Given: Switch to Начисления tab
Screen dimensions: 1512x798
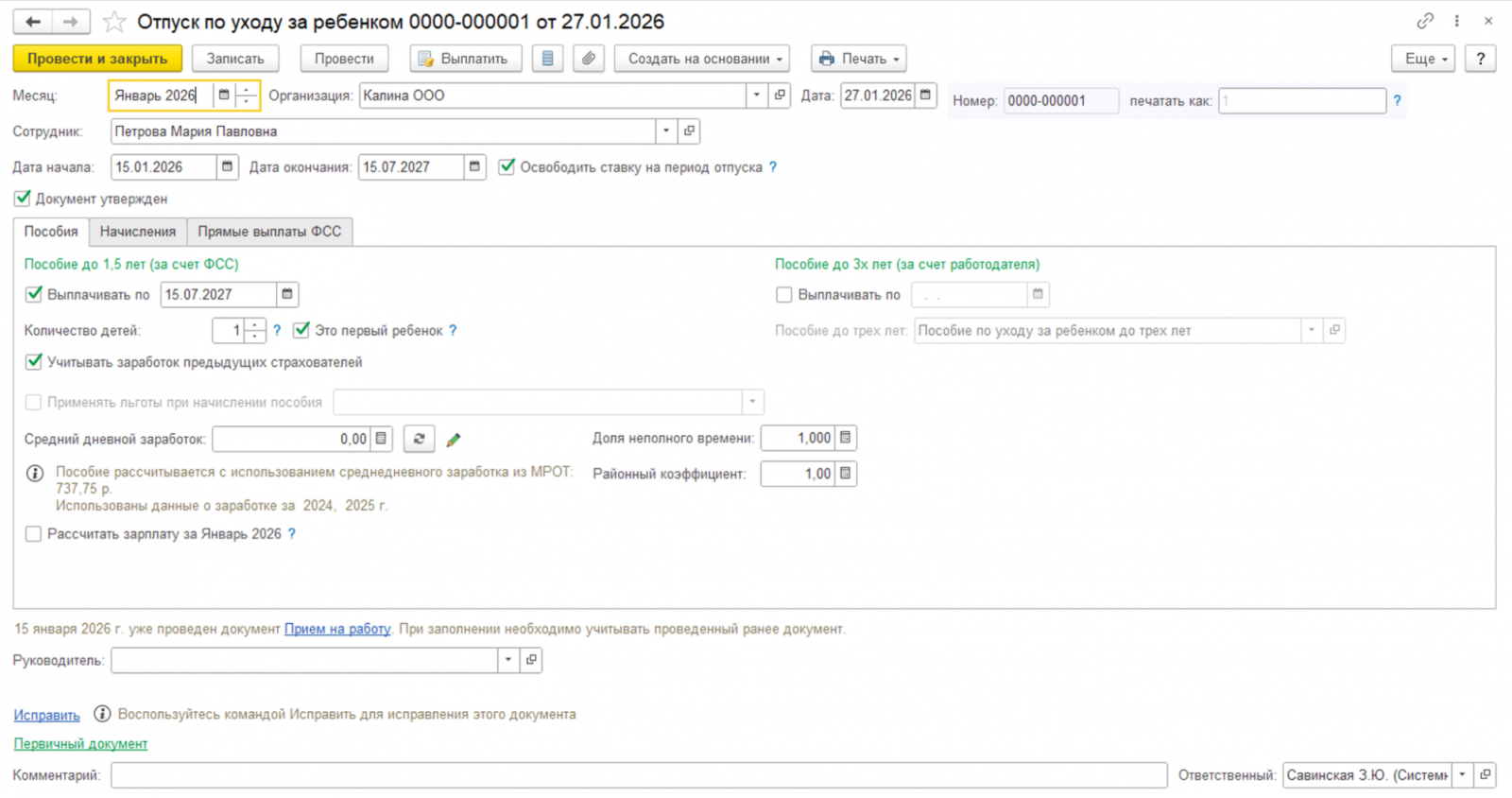Looking at the screenshot, I should click(x=138, y=232).
